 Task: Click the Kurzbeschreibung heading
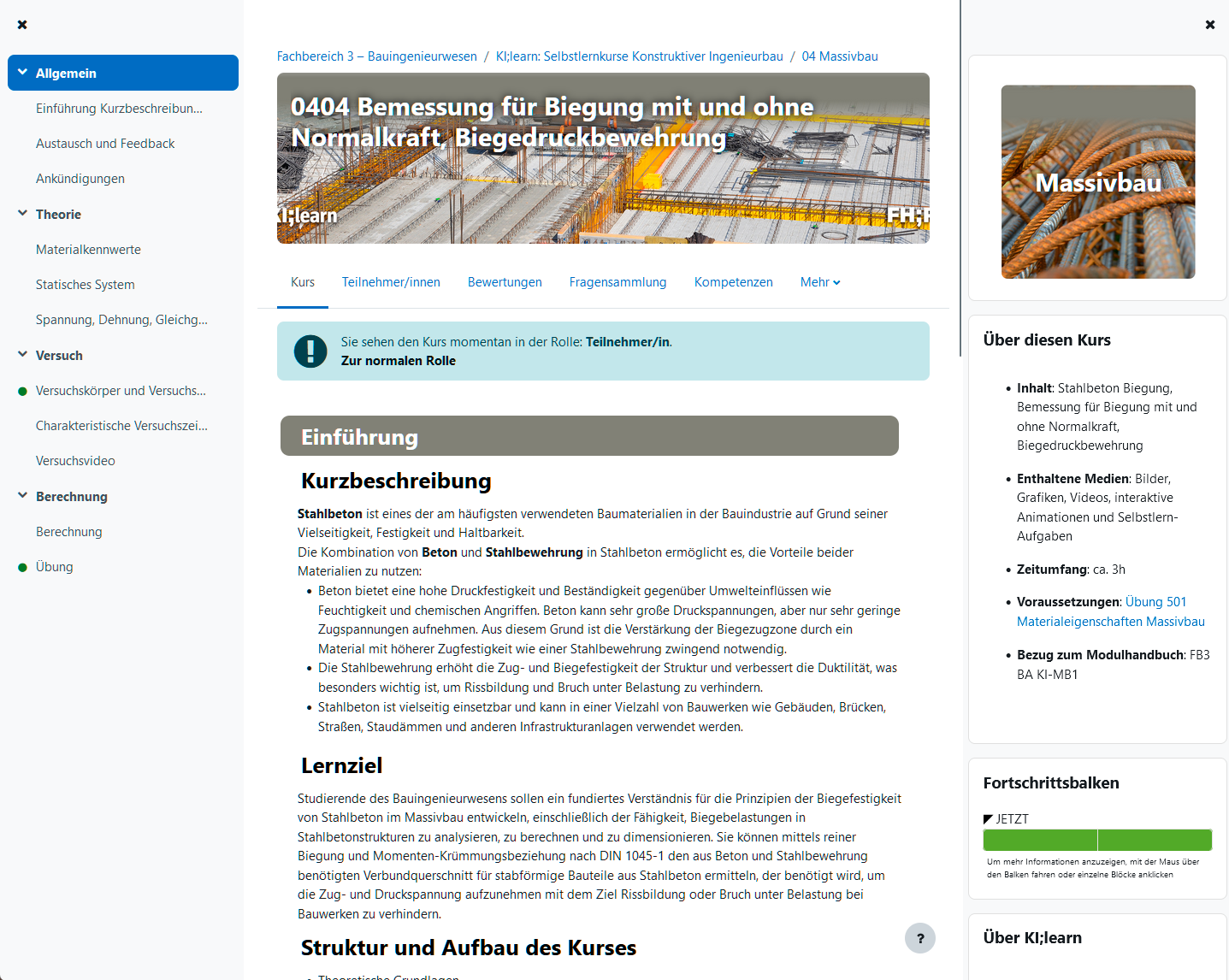coord(396,481)
